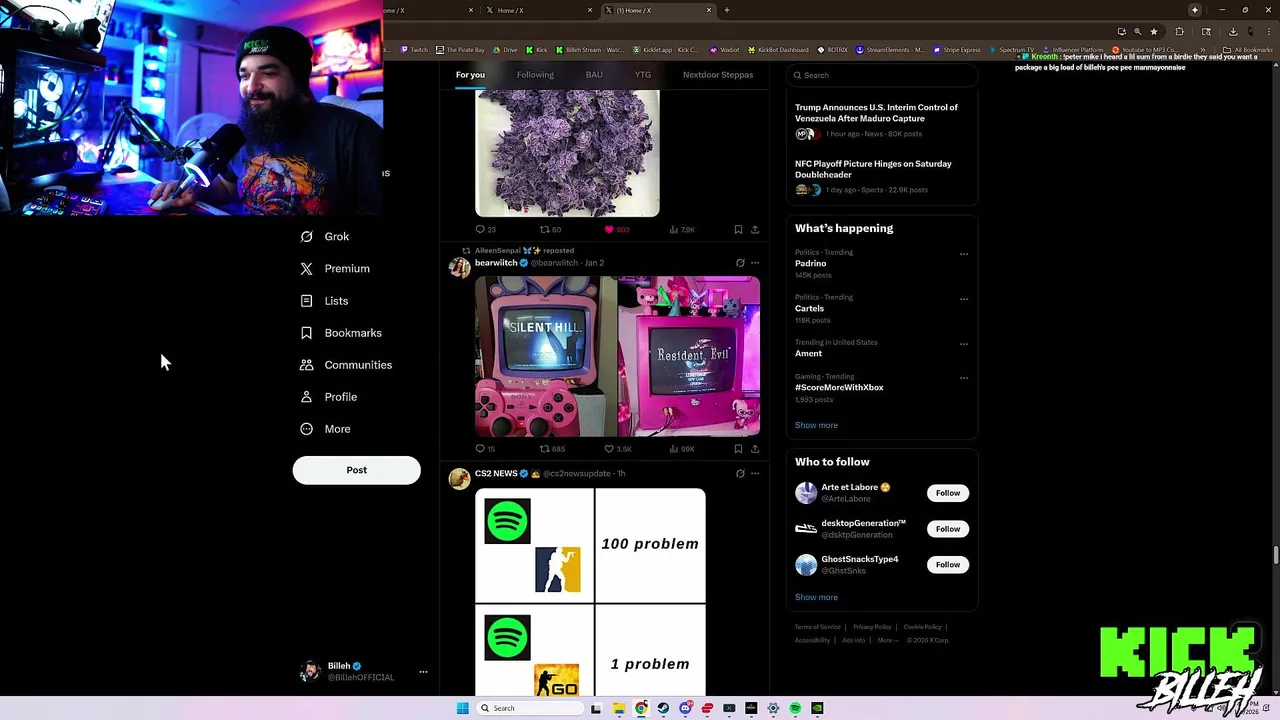Open Lists in the sidebar
This screenshot has height=720, width=1280.
pos(324,301)
